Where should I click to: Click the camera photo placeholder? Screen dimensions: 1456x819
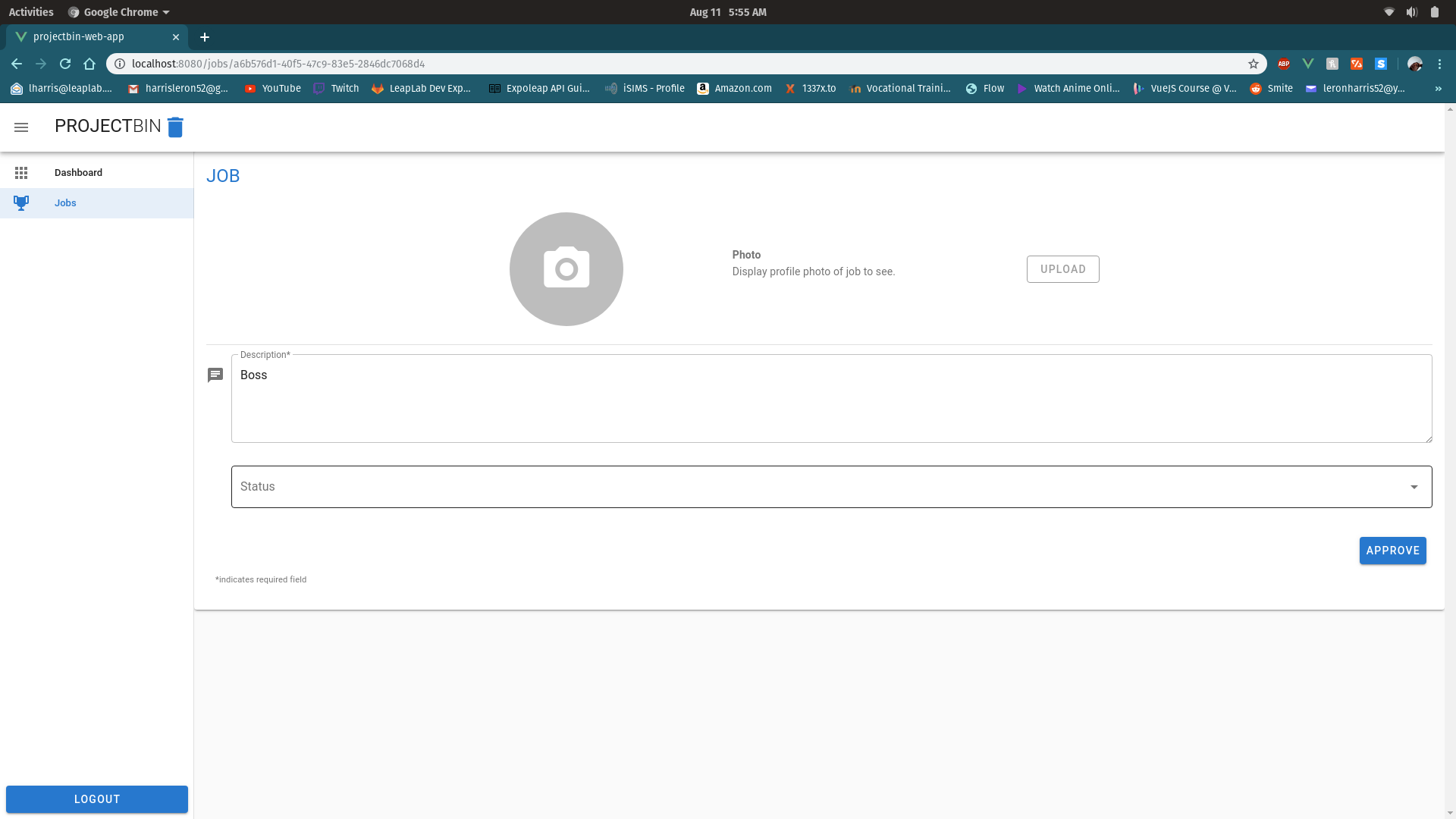click(x=566, y=269)
